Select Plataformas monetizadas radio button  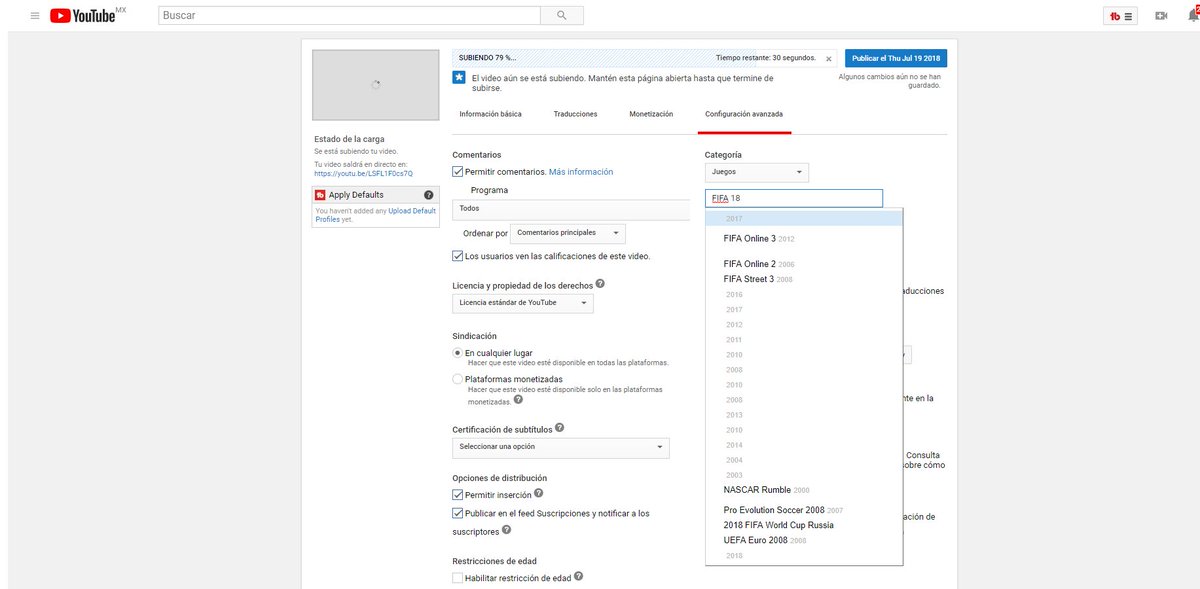coord(458,379)
